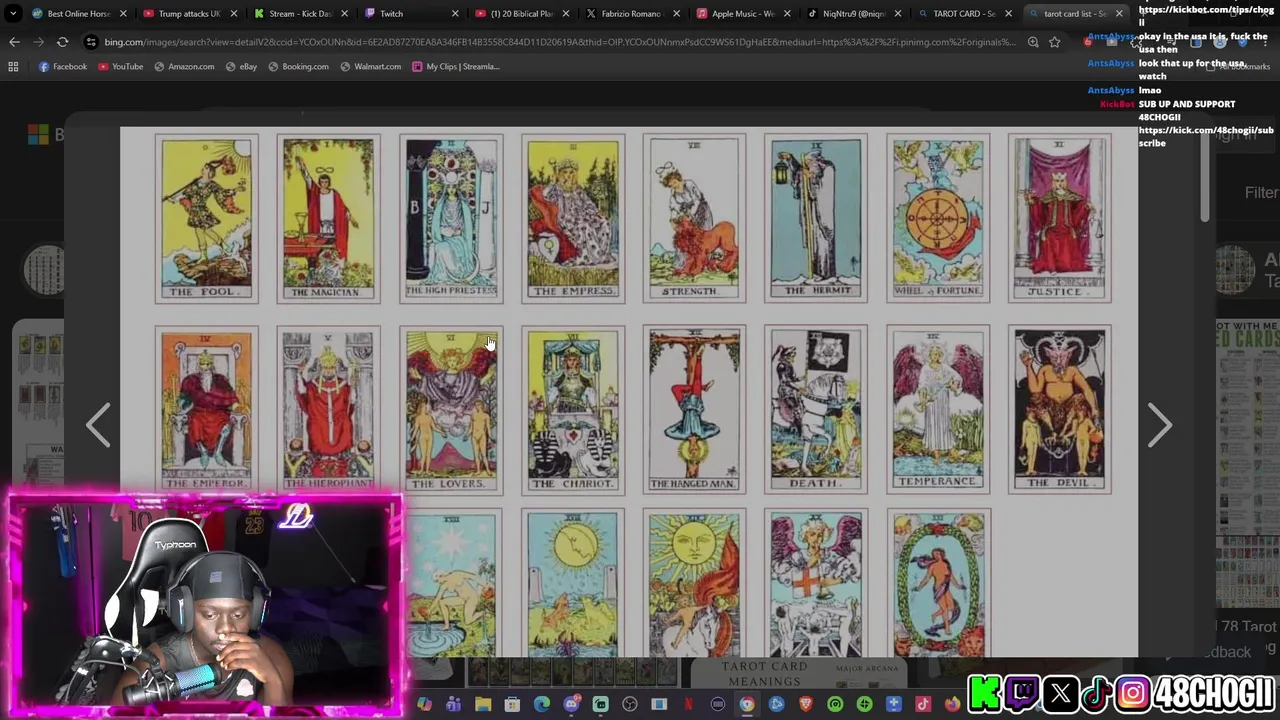Go back using browser back arrow
The width and height of the screenshot is (1280, 720).
pyautogui.click(x=14, y=42)
